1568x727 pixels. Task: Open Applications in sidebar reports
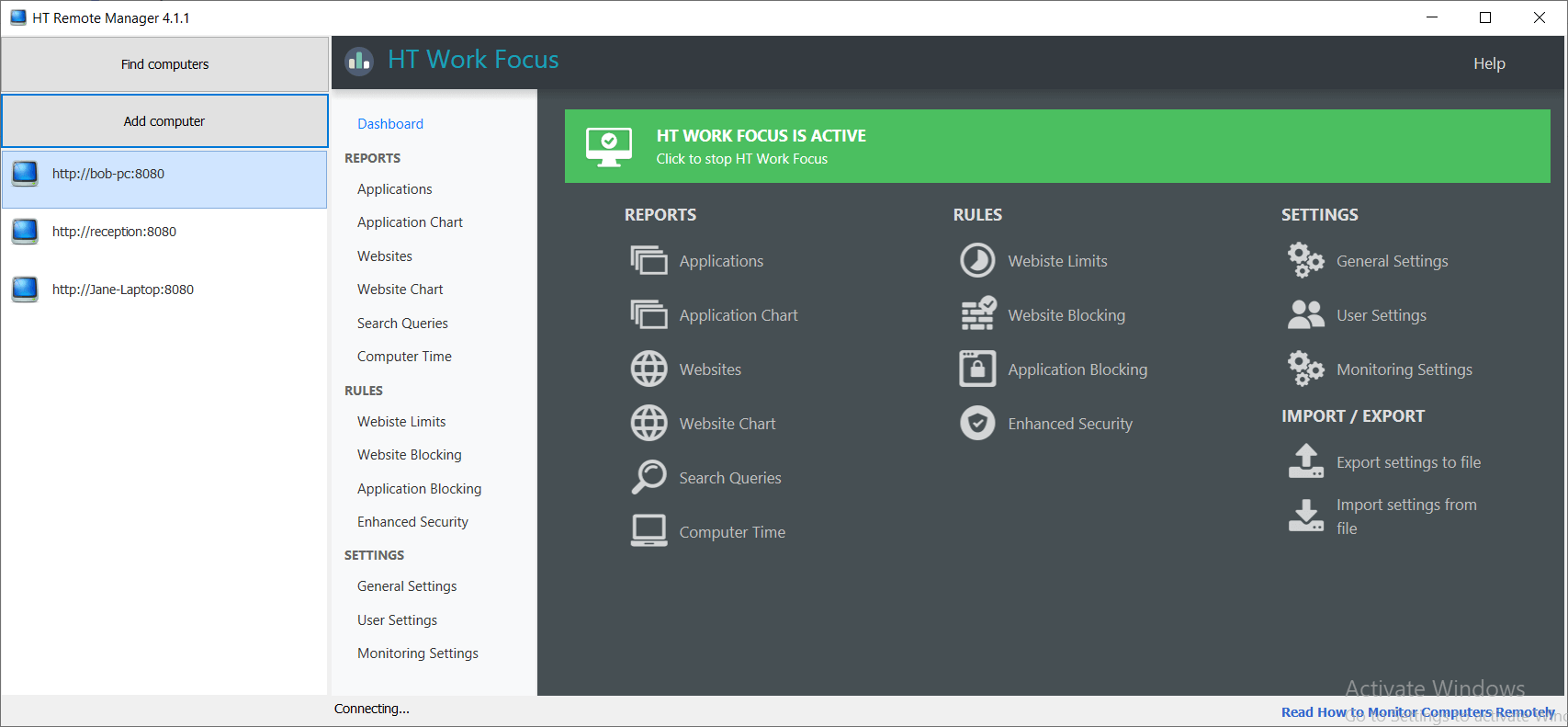tap(395, 189)
